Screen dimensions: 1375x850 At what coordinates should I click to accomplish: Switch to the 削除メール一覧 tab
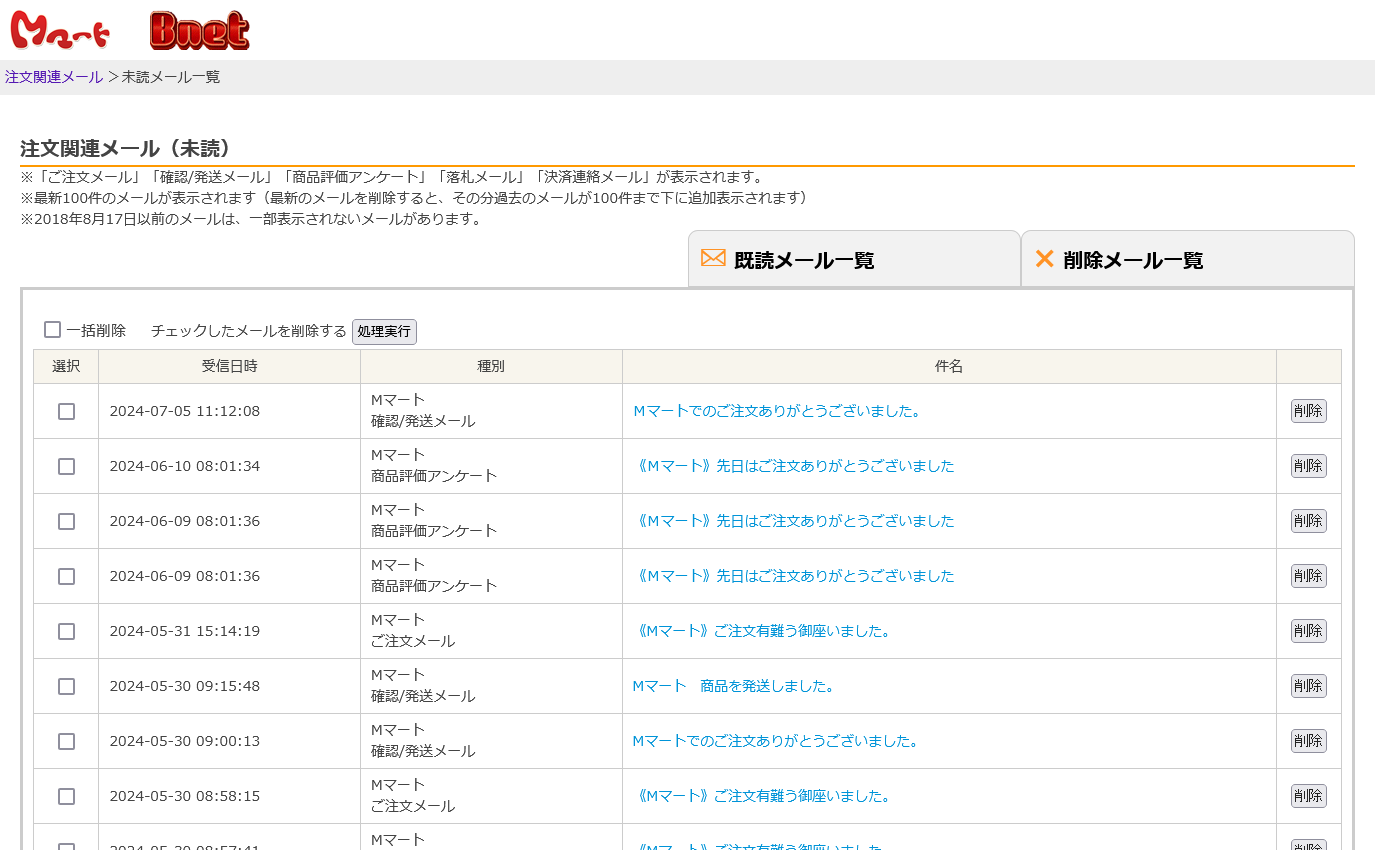[1133, 261]
